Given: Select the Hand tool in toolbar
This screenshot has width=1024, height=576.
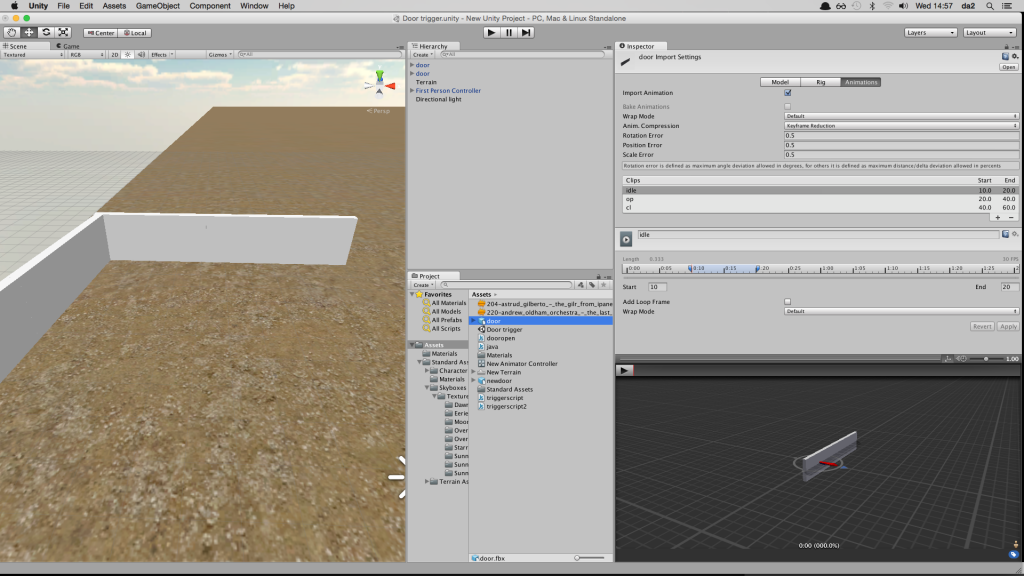Looking at the screenshot, I should click(x=12, y=32).
